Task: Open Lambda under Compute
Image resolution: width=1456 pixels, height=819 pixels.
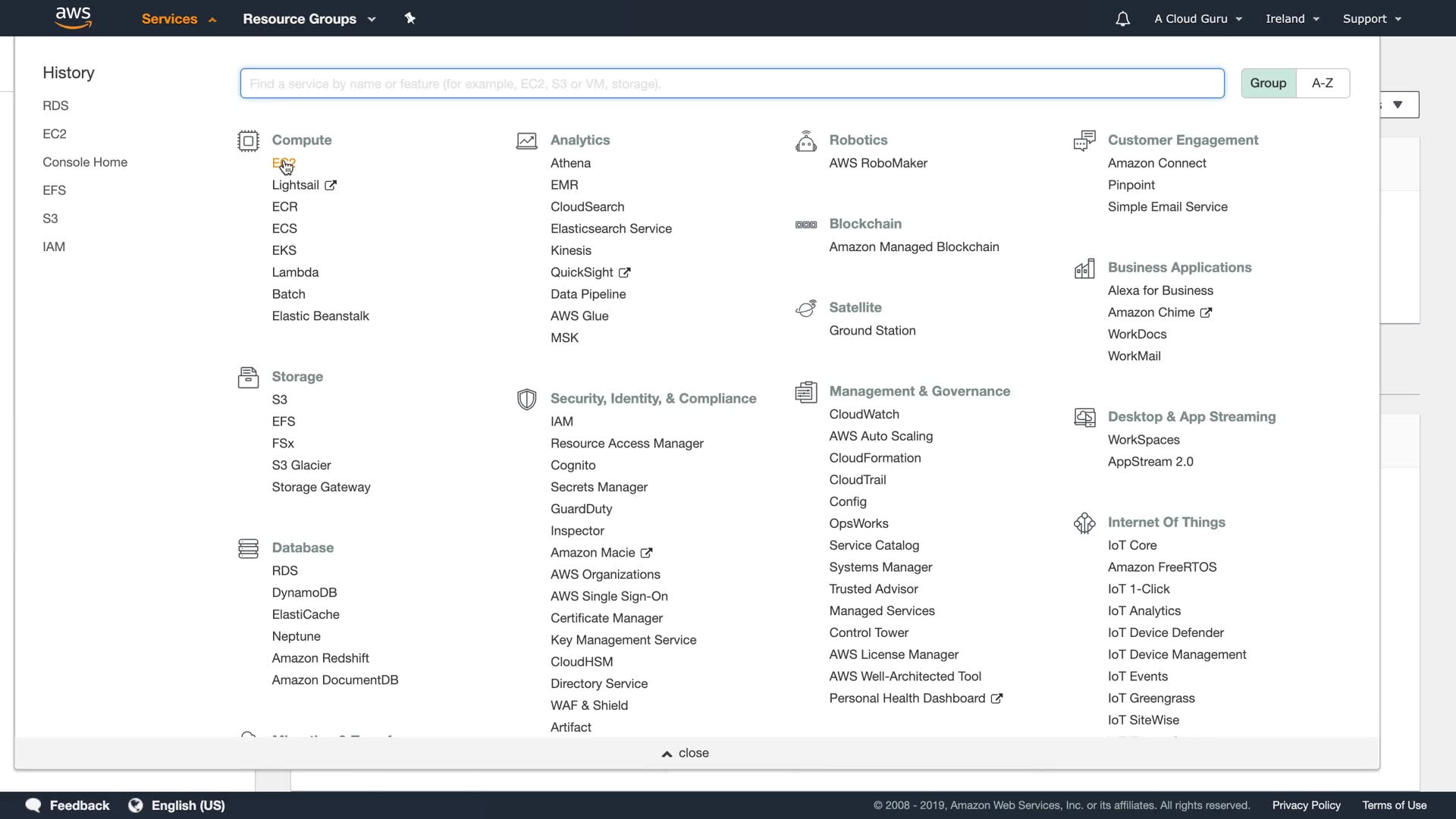Action: coord(295,272)
